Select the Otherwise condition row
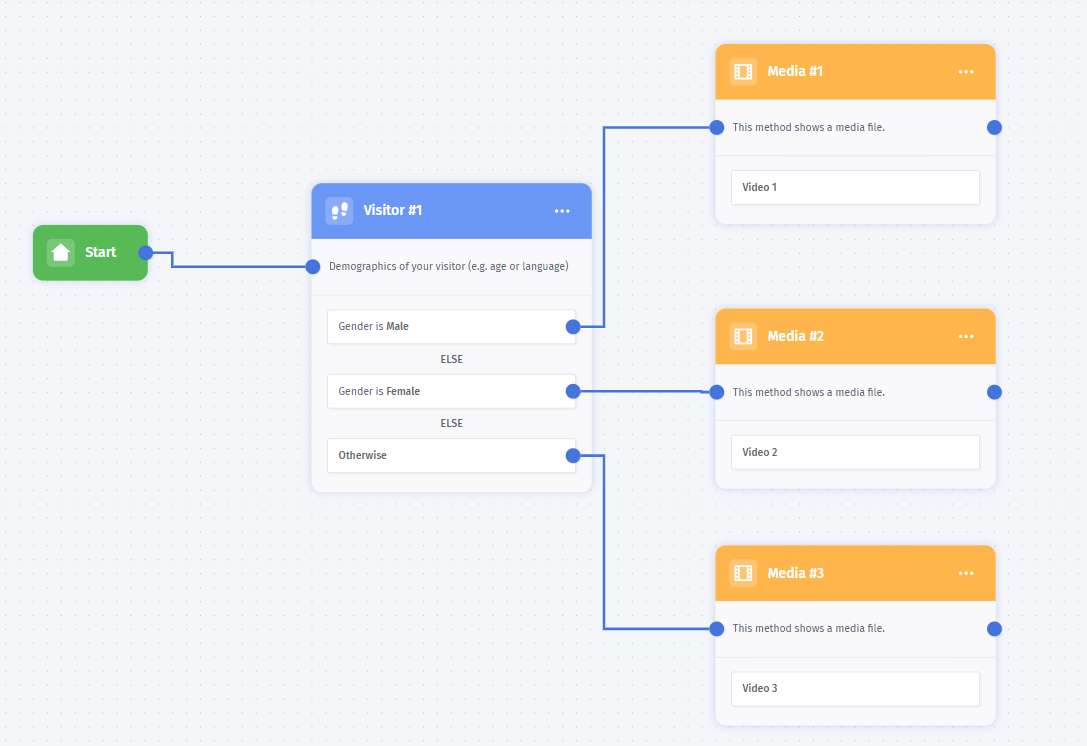 (x=451, y=456)
